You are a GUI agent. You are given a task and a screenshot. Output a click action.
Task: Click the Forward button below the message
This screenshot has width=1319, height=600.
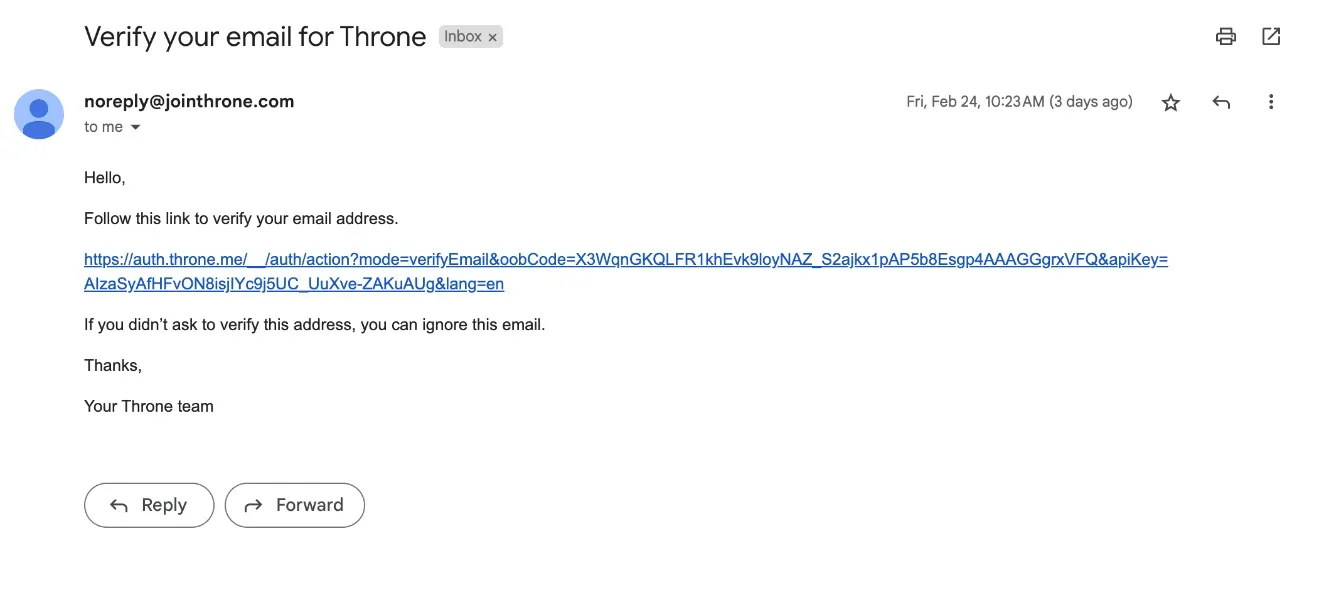pyautogui.click(x=295, y=505)
